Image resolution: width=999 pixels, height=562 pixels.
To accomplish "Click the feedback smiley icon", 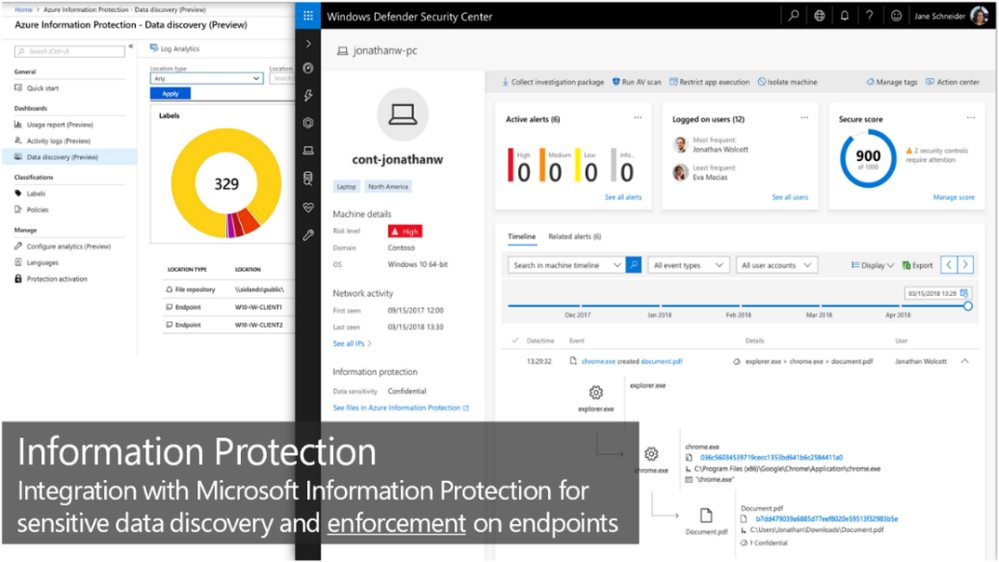I will coord(896,16).
